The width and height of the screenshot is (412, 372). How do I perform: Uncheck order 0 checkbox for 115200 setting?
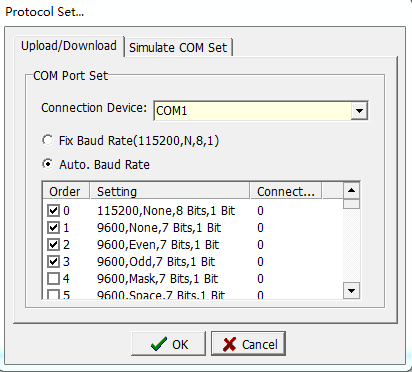click(x=53, y=211)
